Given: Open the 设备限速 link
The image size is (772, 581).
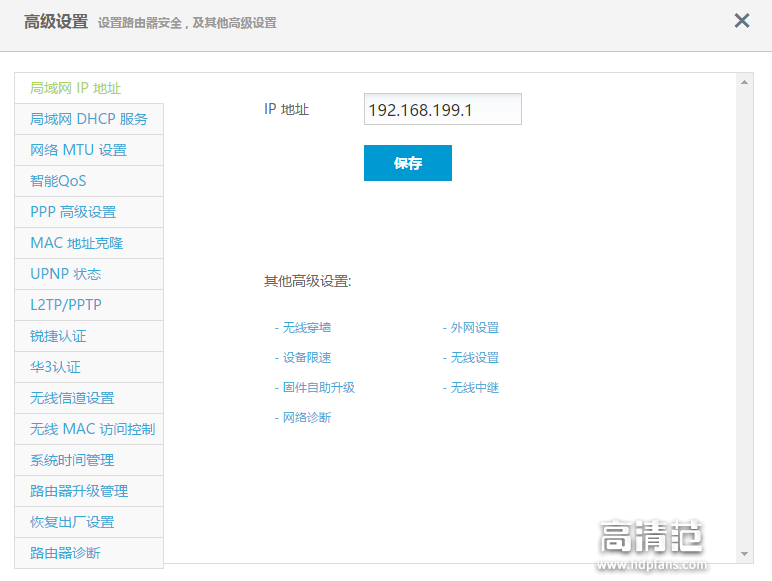Looking at the screenshot, I should [x=307, y=358].
